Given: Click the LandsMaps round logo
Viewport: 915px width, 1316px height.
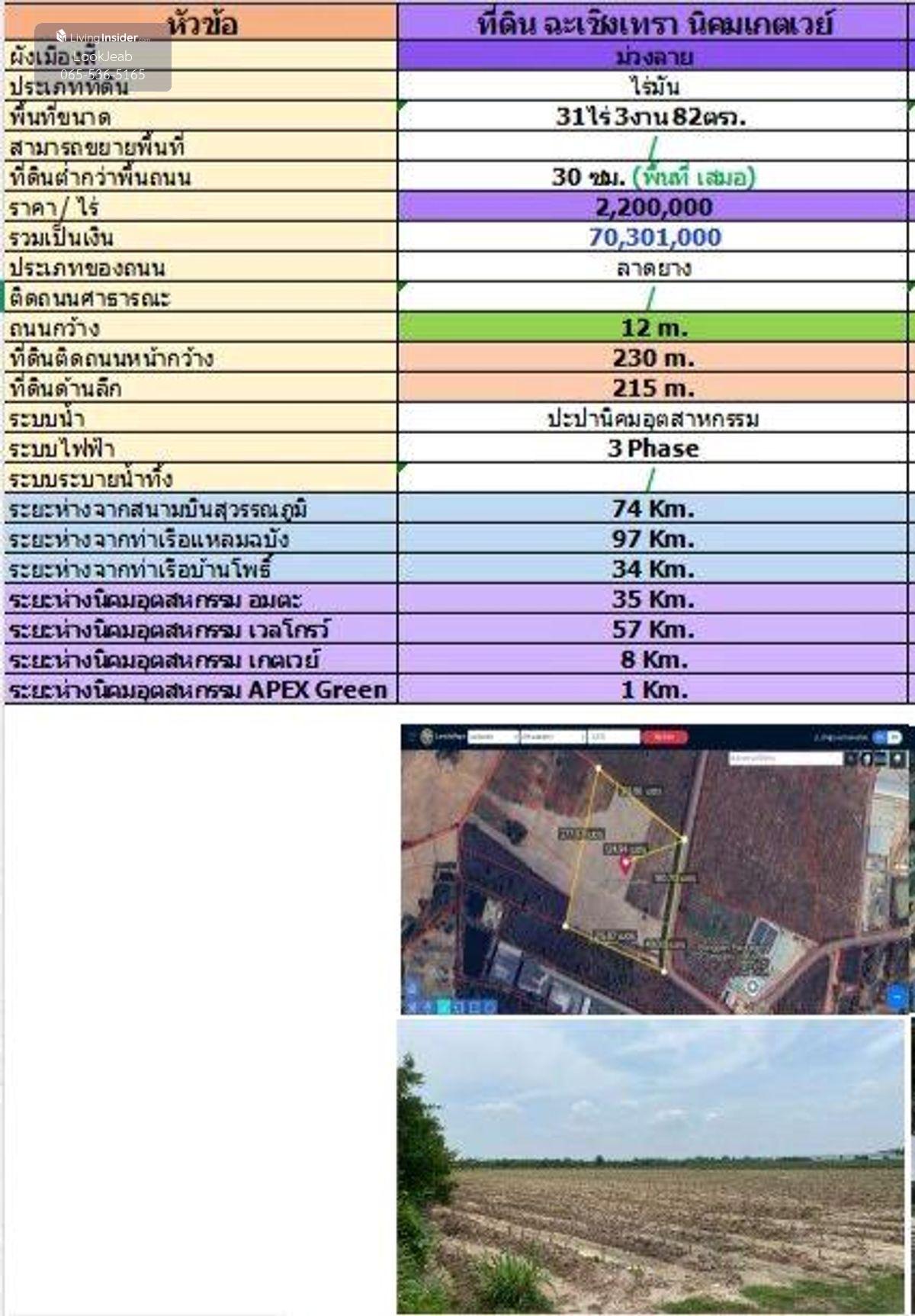Looking at the screenshot, I should tap(427, 737).
